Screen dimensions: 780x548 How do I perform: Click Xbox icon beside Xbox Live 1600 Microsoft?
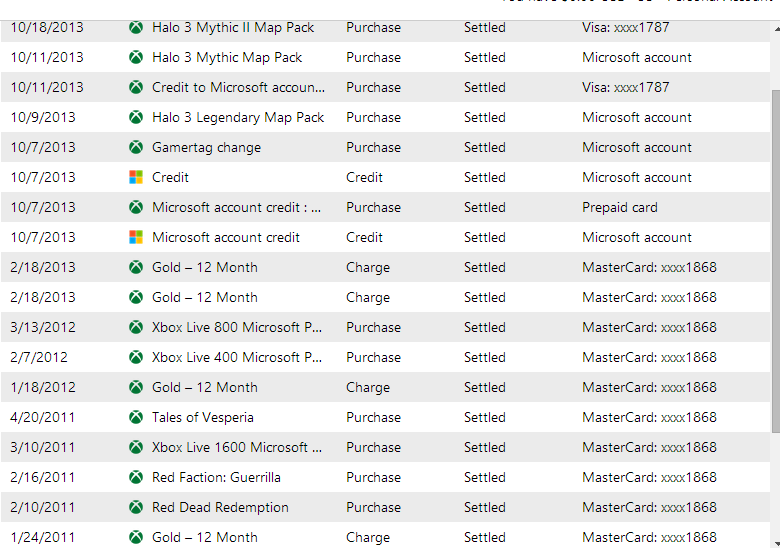(136, 447)
